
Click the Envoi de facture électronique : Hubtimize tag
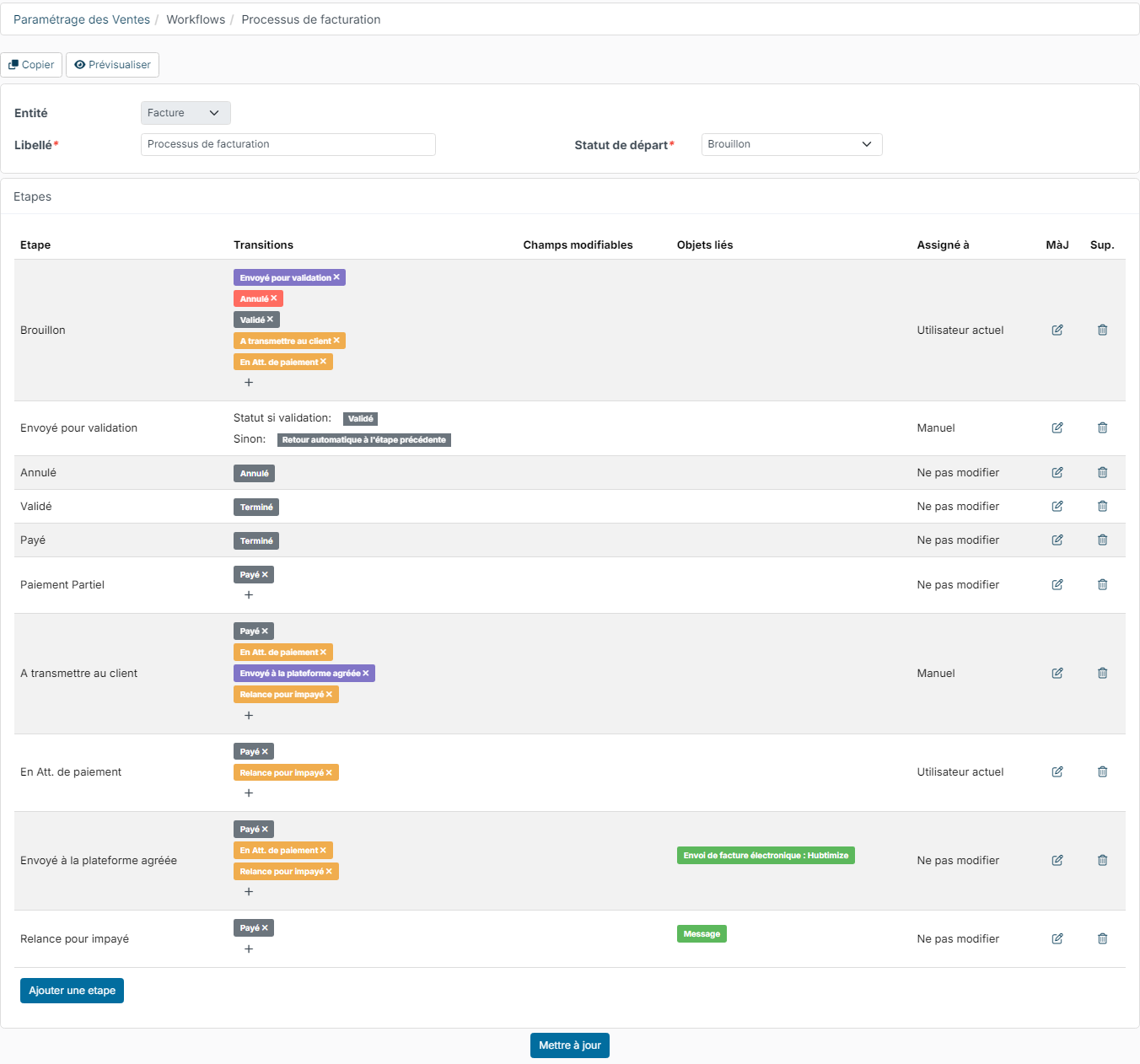(766, 856)
